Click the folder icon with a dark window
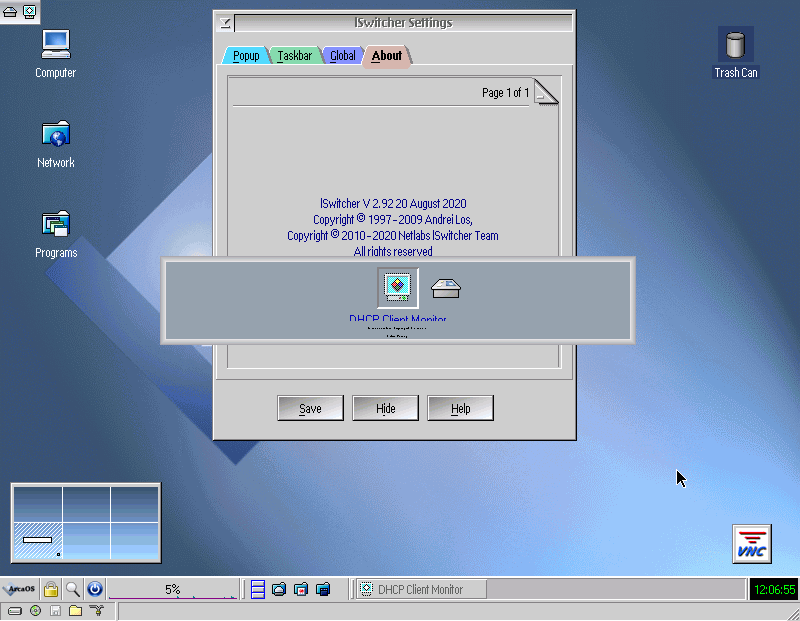This screenshot has width=800, height=621. tap(323, 589)
